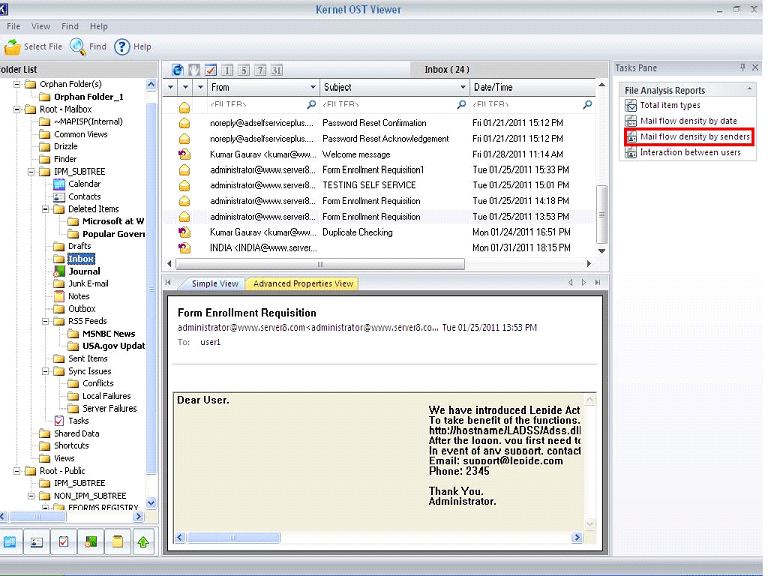Collapse File Analysis Reports section
This screenshot has width=768, height=576.
coord(749,90)
